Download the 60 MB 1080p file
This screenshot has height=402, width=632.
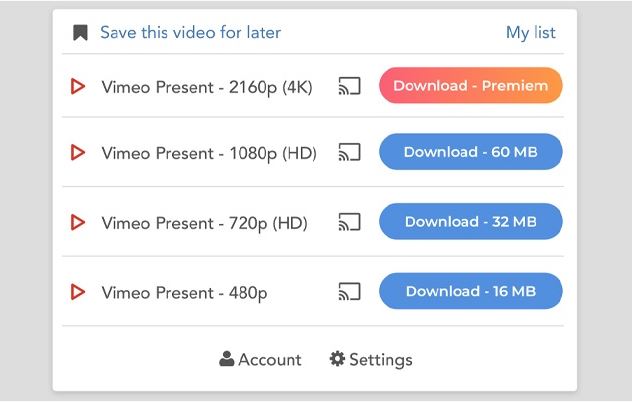pyautogui.click(x=470, y=152)
